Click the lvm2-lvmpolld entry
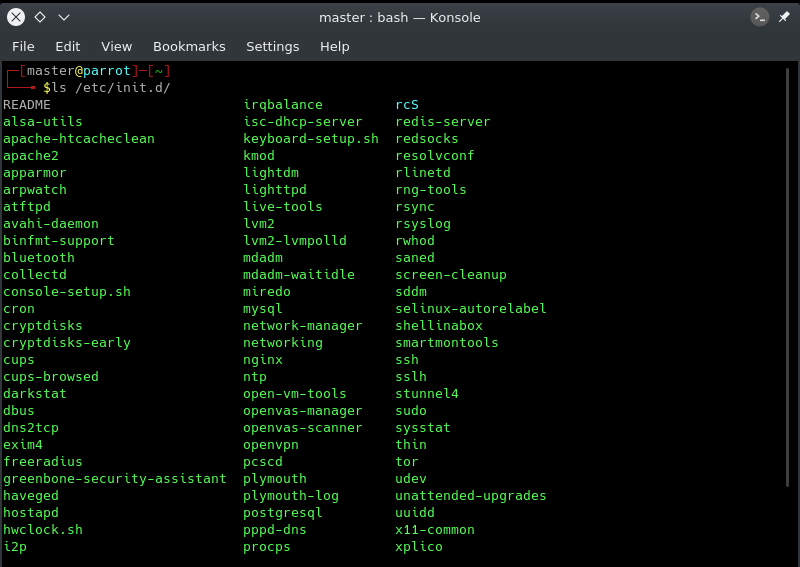 295,240
